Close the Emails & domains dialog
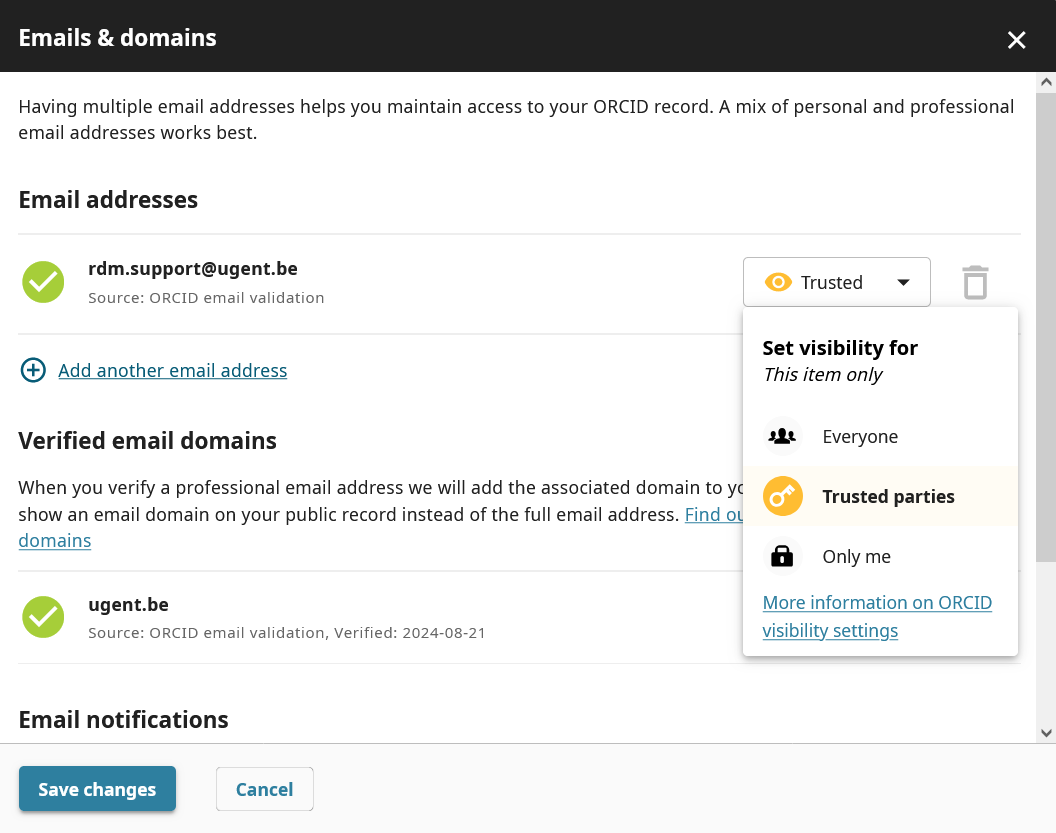Image resolution: width=1056 pixels, height=833 pixels. pyautogui.click(x=1016, y=40)
